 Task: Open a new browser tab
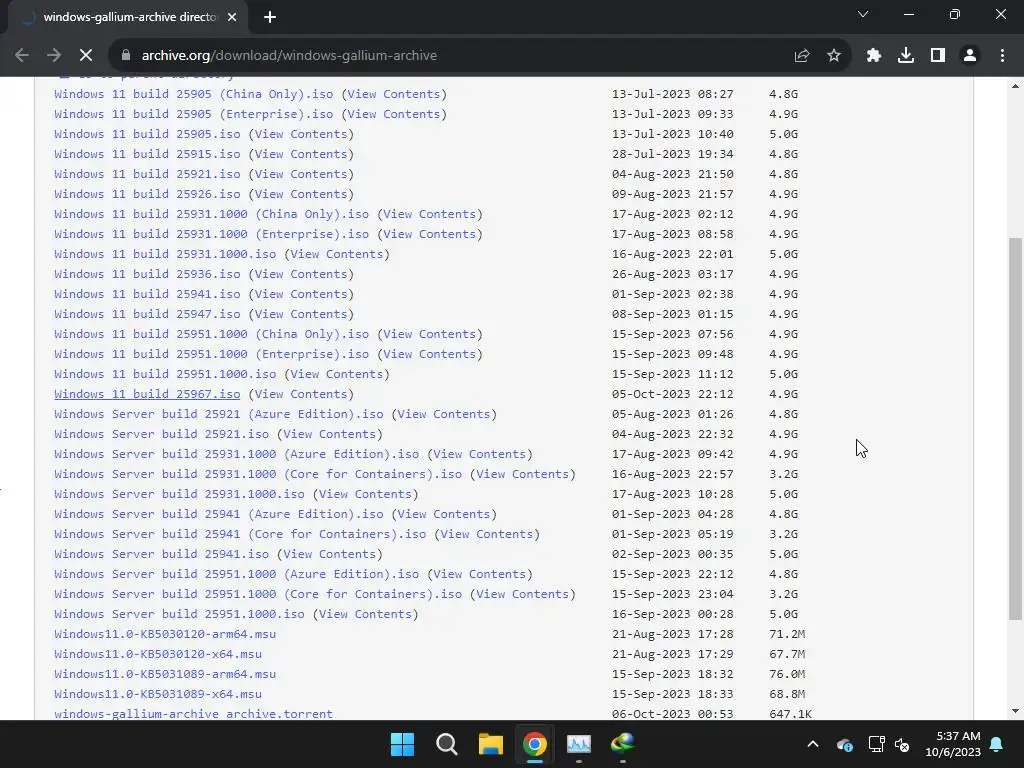coord(270,17)
